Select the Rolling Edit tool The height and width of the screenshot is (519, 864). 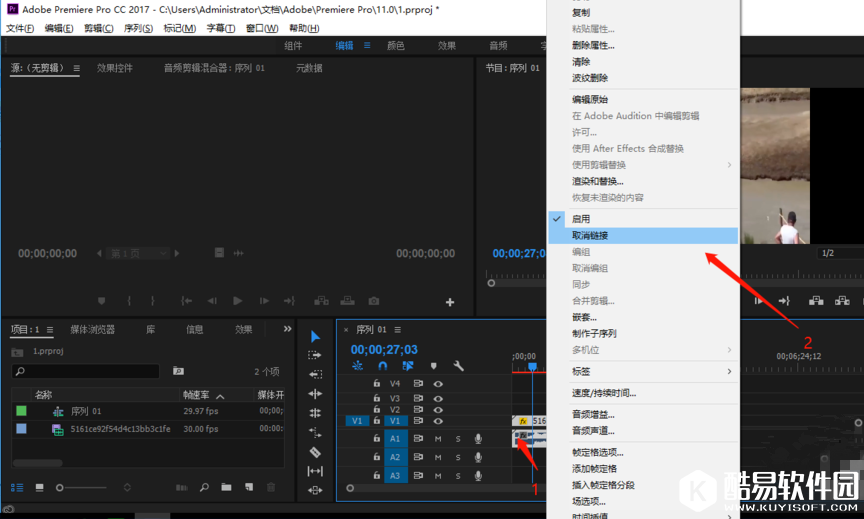click(x=315, y=413)
